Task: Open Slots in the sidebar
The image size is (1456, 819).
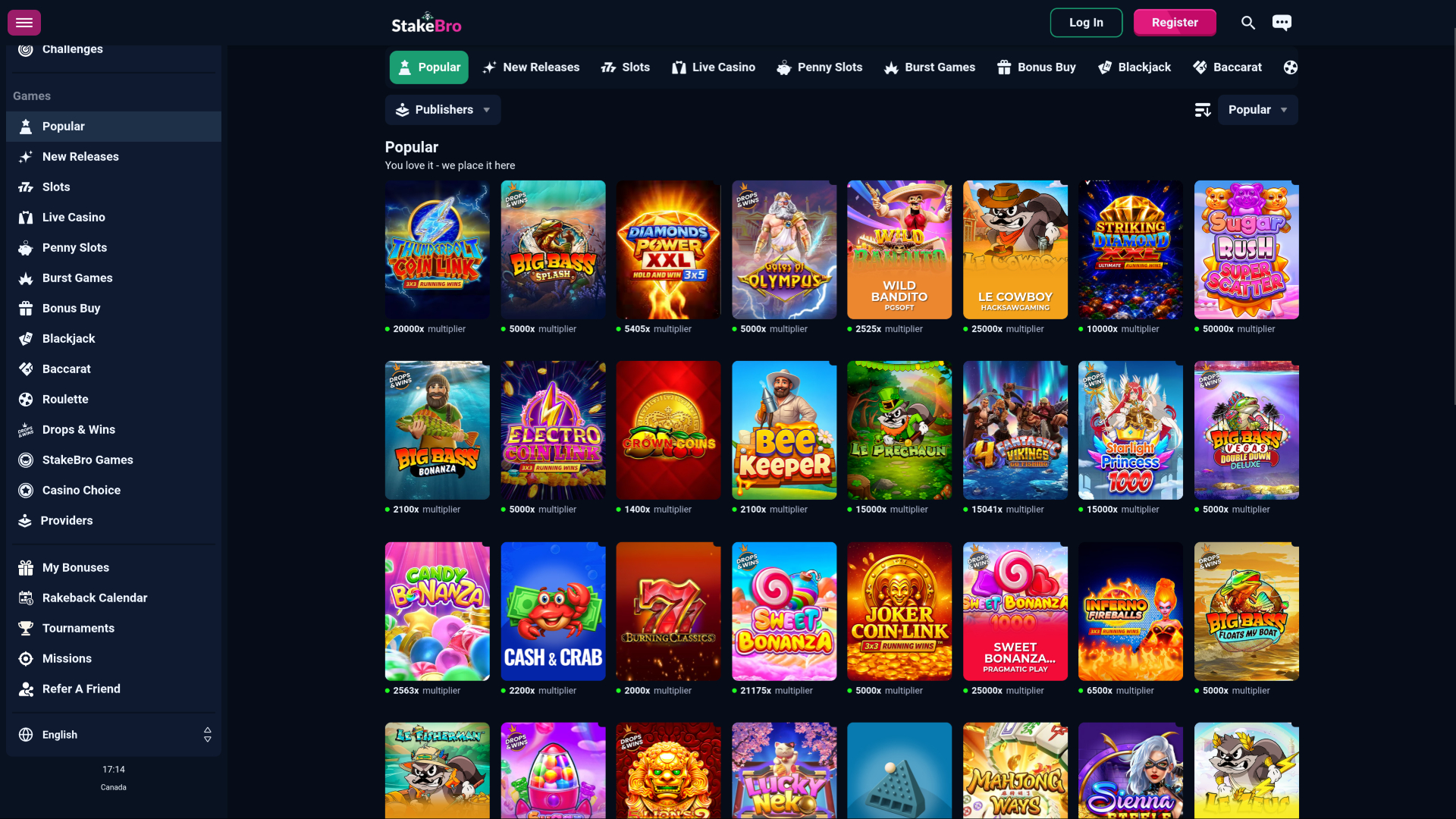Action: pyautogui.click(x=114, y=187)
